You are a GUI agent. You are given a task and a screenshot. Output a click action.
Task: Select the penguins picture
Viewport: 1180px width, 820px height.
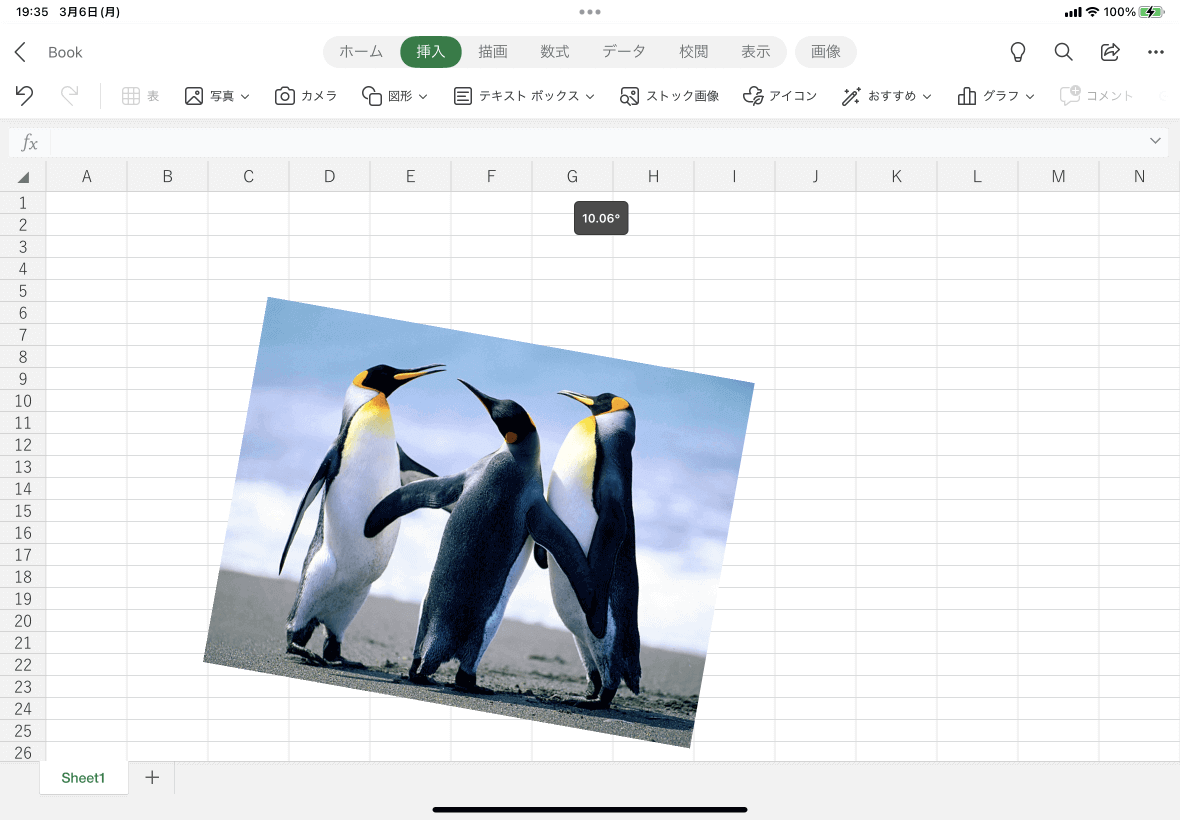[479, 522]
